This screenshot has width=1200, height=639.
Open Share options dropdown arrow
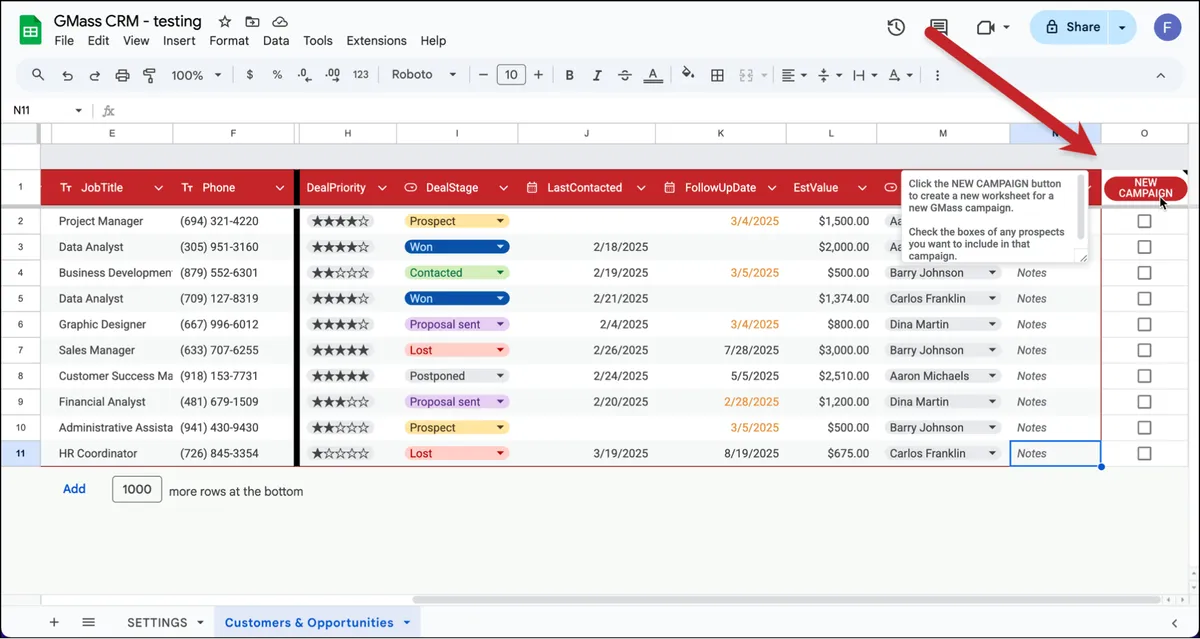(x=1123, y=28)
